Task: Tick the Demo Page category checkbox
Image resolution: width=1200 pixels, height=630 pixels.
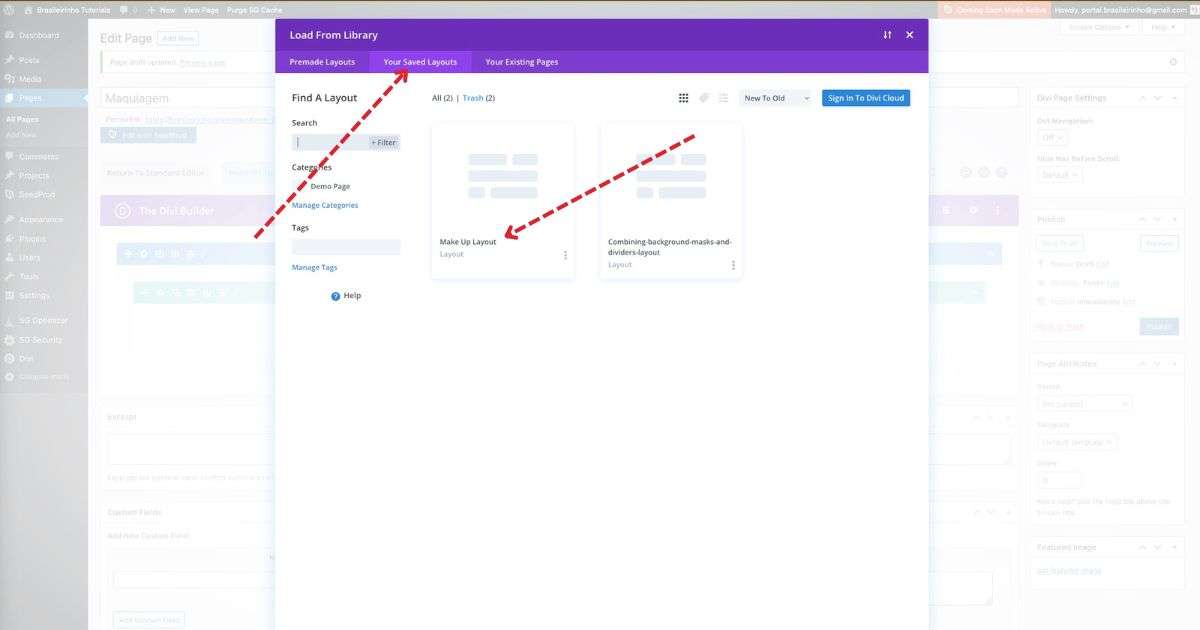Action: click(x=300, y=186)
